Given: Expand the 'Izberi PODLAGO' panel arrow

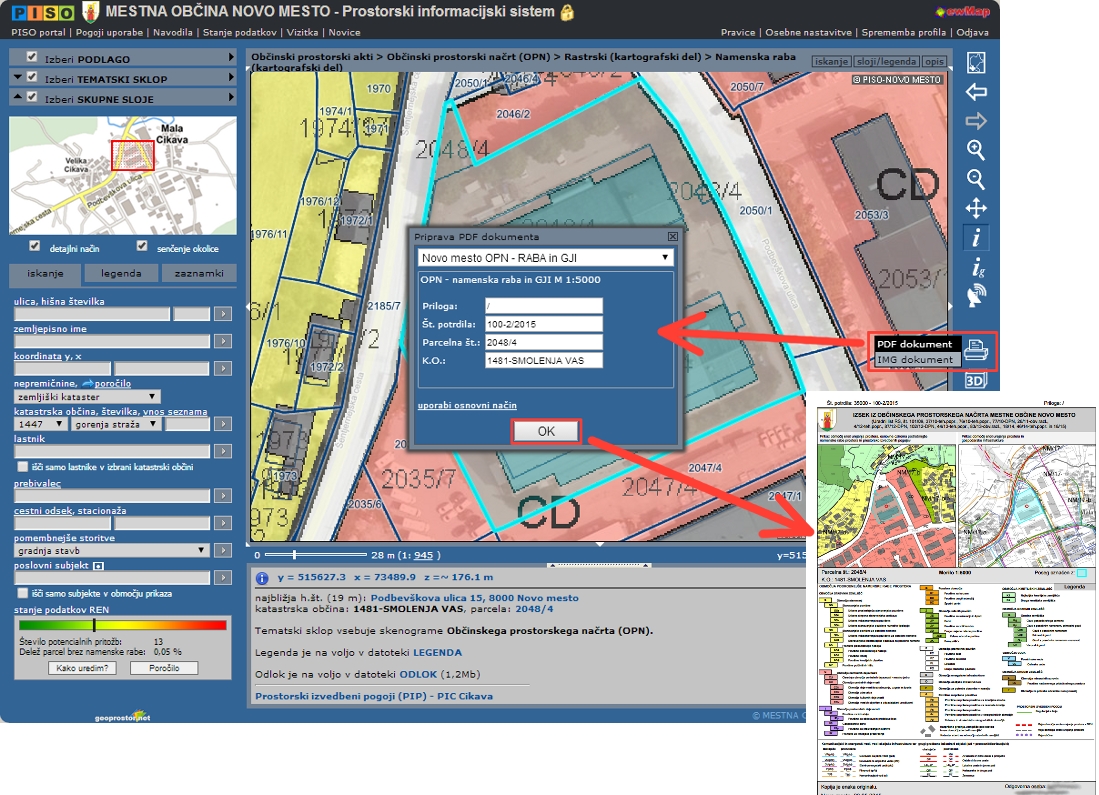Looking at the screenshot, I should coord(231,58).
